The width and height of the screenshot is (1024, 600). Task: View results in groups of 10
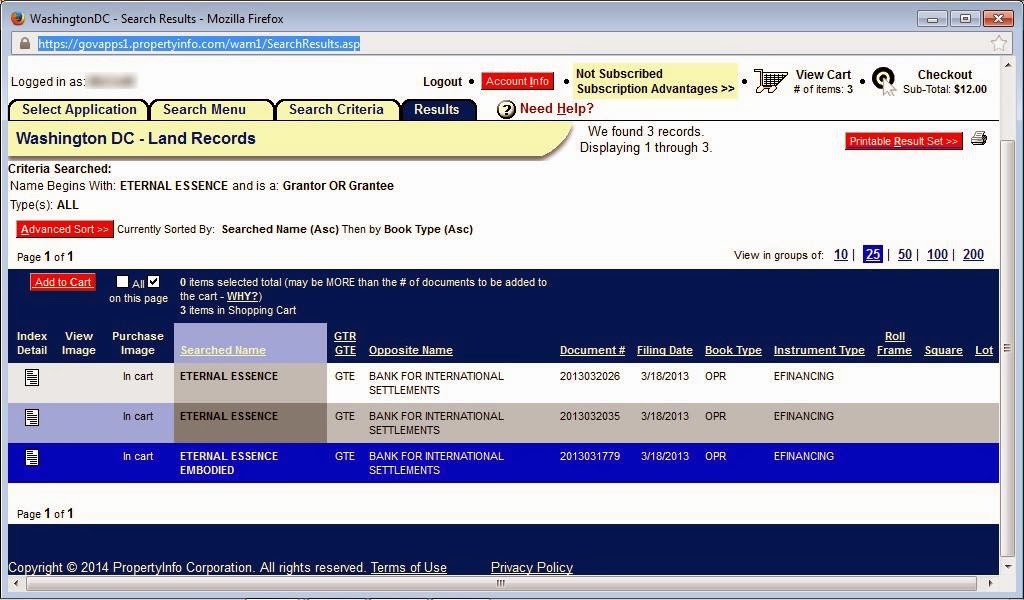point(840,255)
